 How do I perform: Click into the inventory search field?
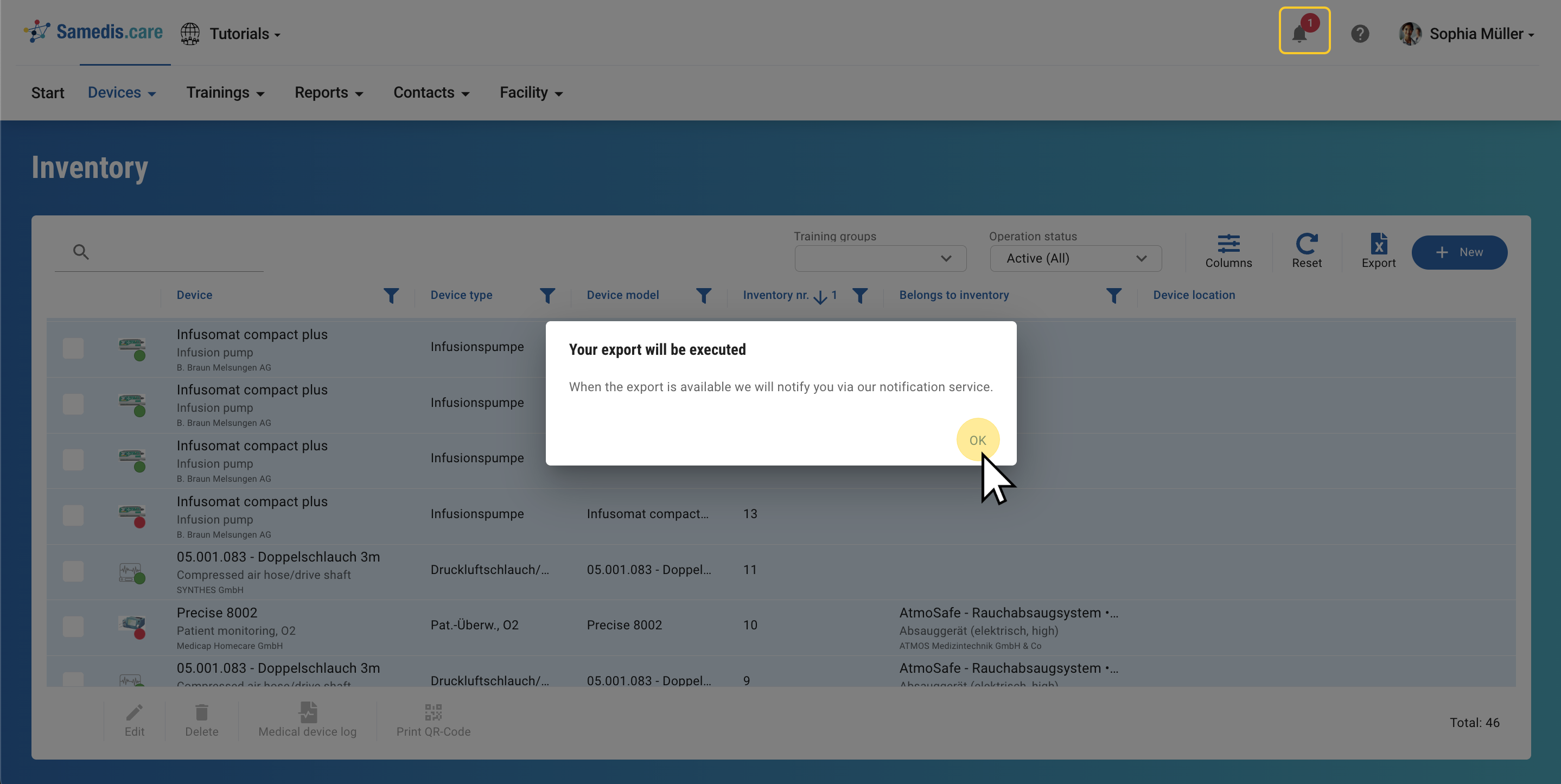[176, 252]
